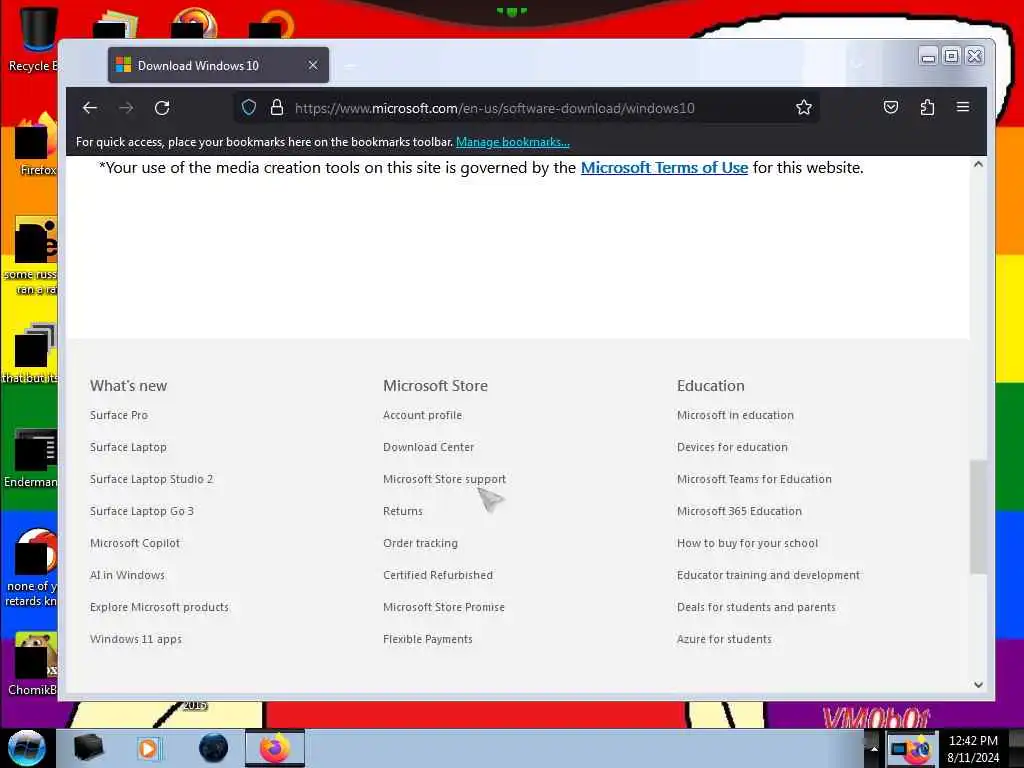This screenshot has height=768, width=1024.
Task: Select the Download Windows 10 tab
Action: pyautogui.click(x=218, y=65)
